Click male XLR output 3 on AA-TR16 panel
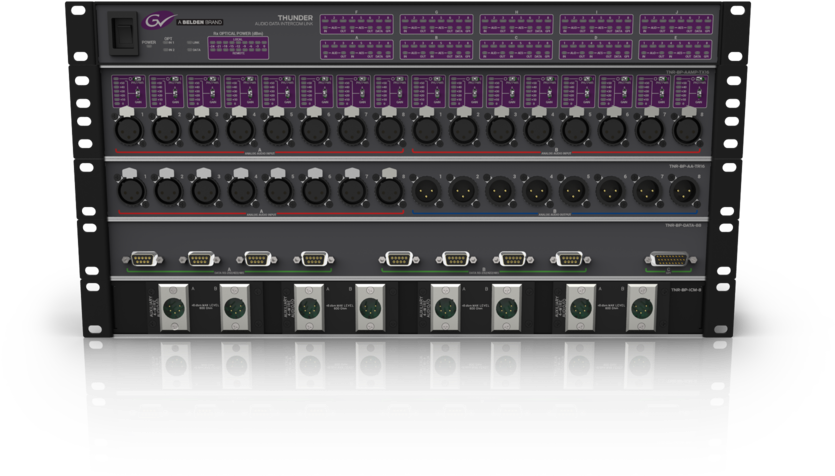This screenshot has height=476, width=835. [500, 190]
